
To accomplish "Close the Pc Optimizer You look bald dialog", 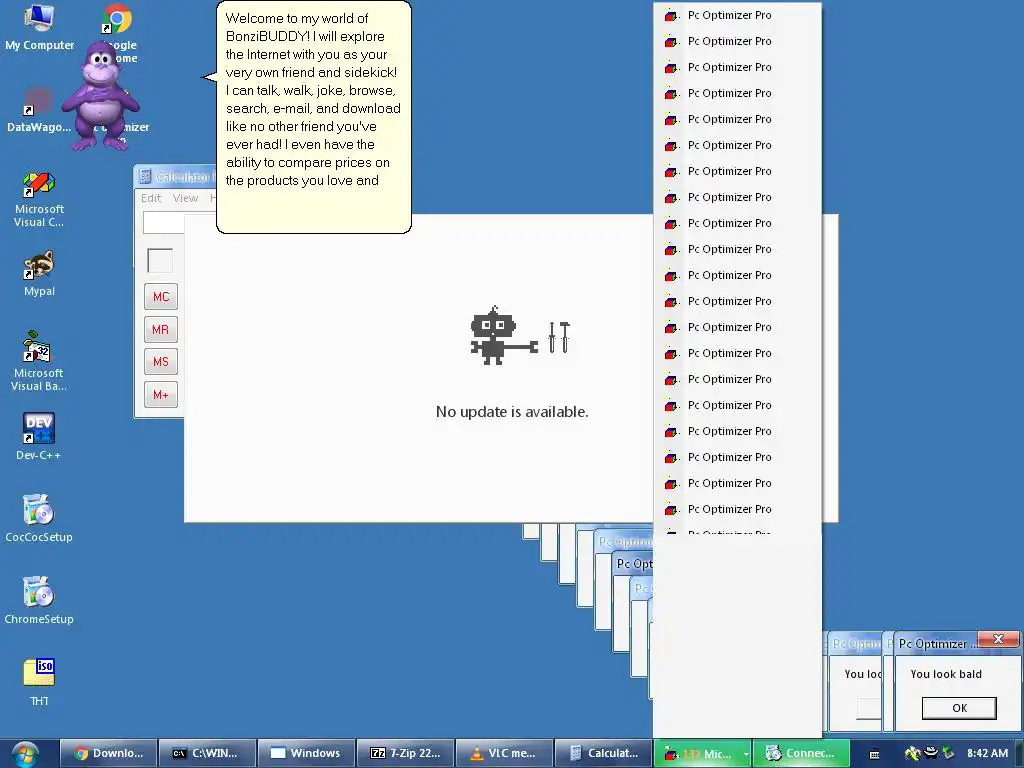I will point(998,639).
